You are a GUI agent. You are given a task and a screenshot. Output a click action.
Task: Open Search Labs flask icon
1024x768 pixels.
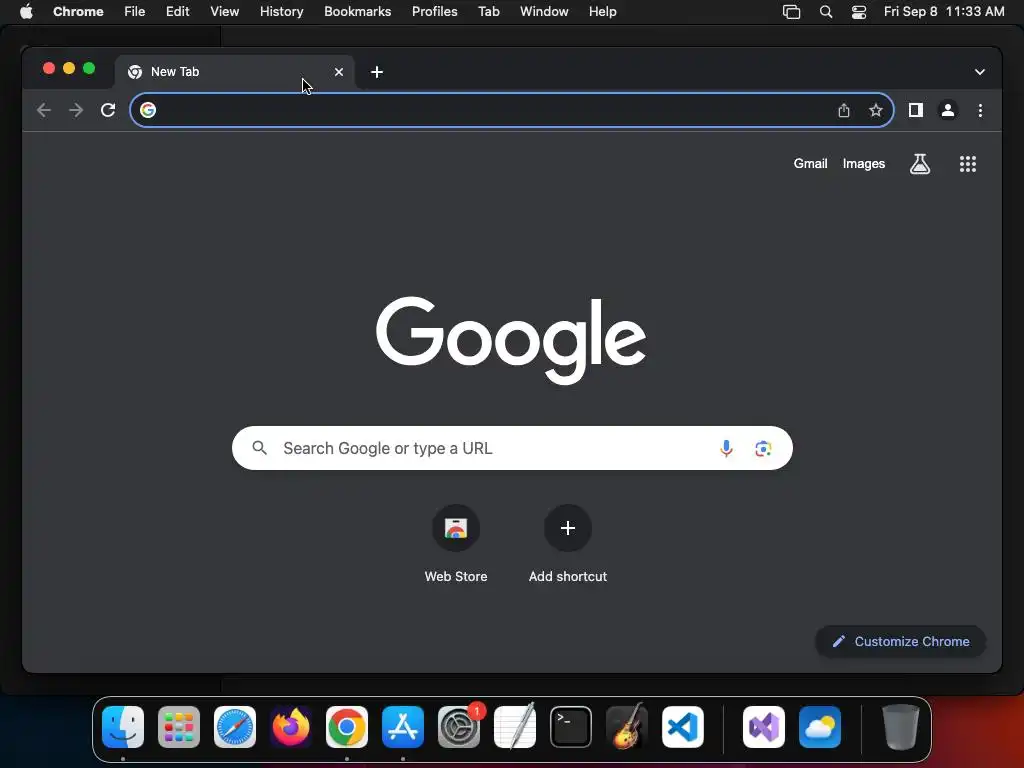920,164
